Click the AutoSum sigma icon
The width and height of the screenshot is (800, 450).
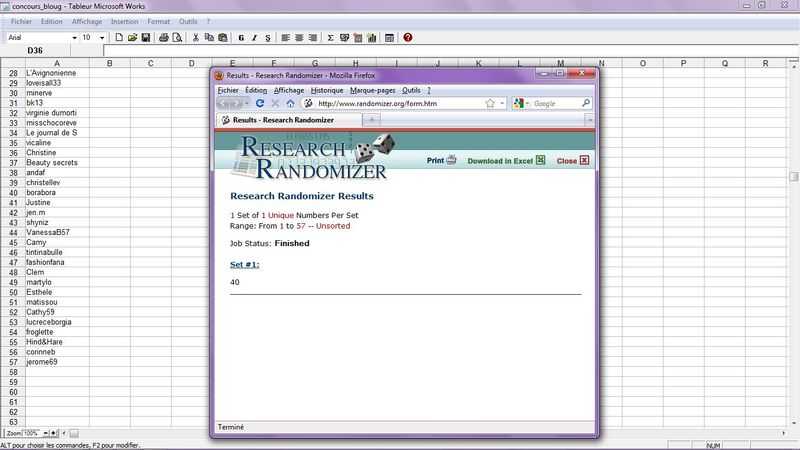[x=331, y=38]
